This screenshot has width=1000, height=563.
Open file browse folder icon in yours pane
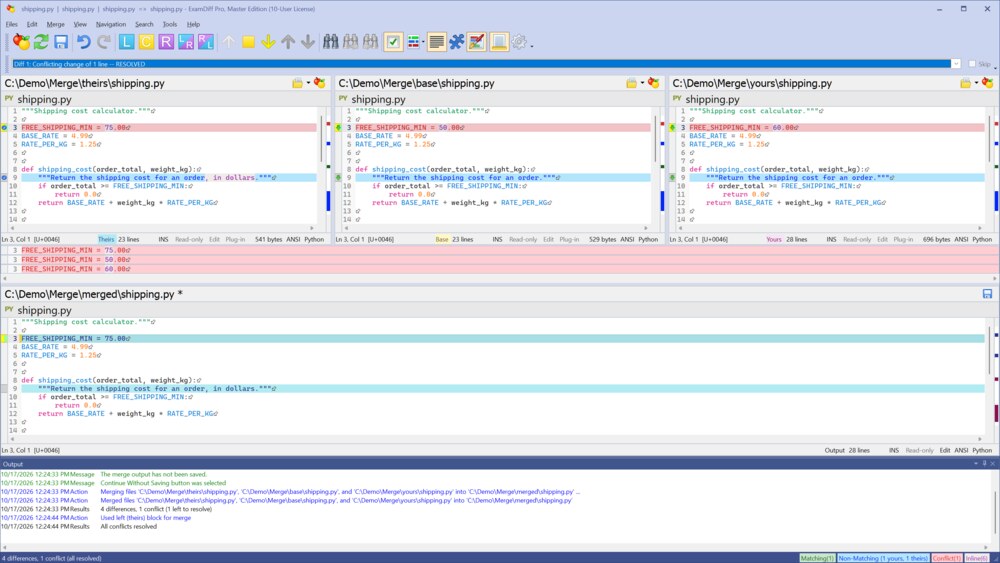tap(966, 84)
